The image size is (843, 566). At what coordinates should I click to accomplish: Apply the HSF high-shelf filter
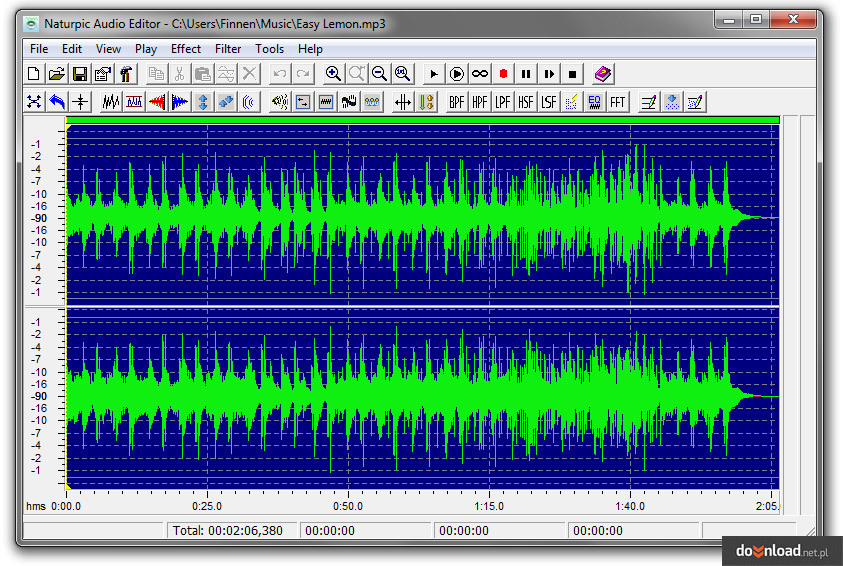coord(526,102)
